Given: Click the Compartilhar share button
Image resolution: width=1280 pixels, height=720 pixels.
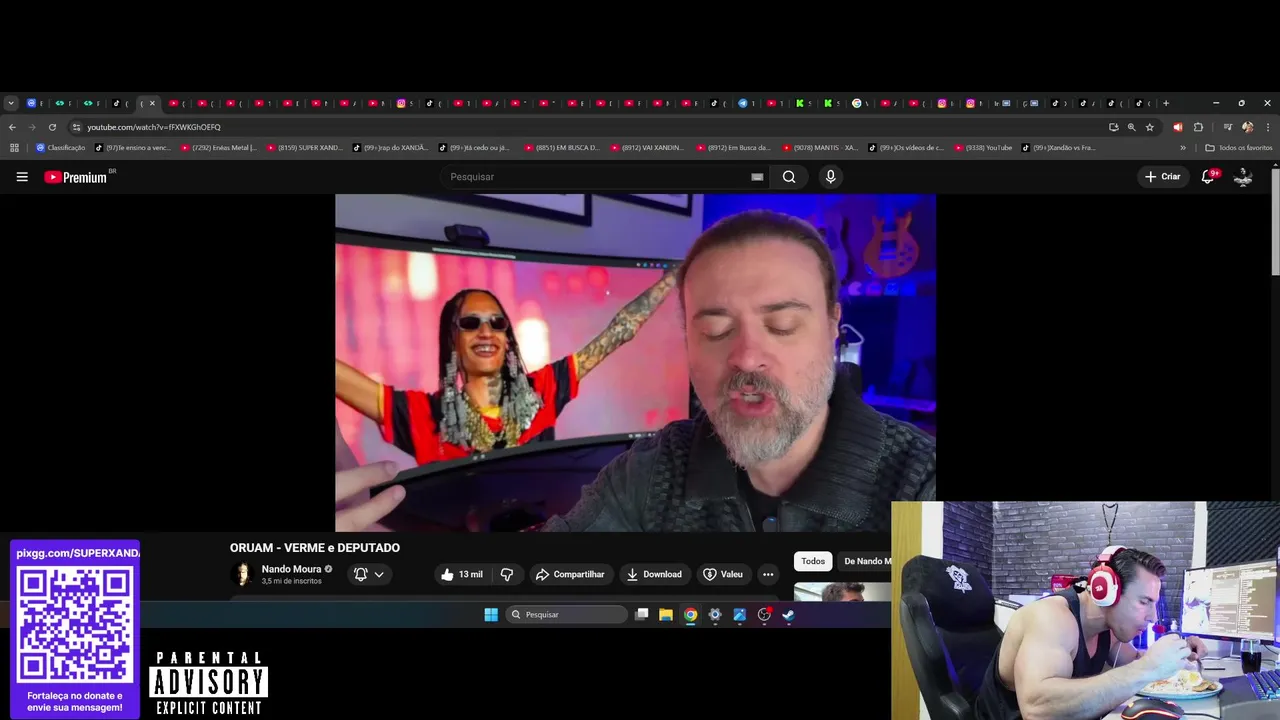Looking at the screenshot, I should (x=570, y=574).
